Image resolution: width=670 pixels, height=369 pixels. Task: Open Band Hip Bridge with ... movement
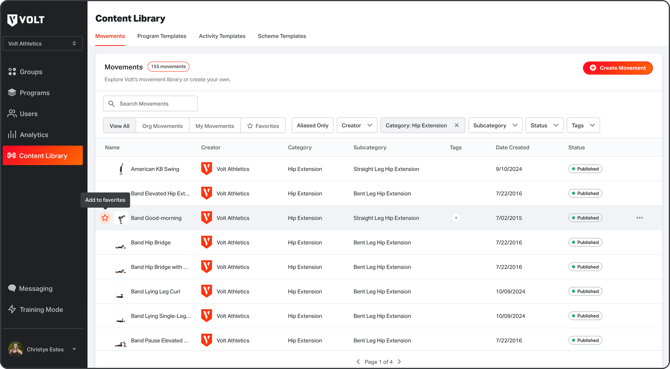pyautogui.click(x=159, y=267)
